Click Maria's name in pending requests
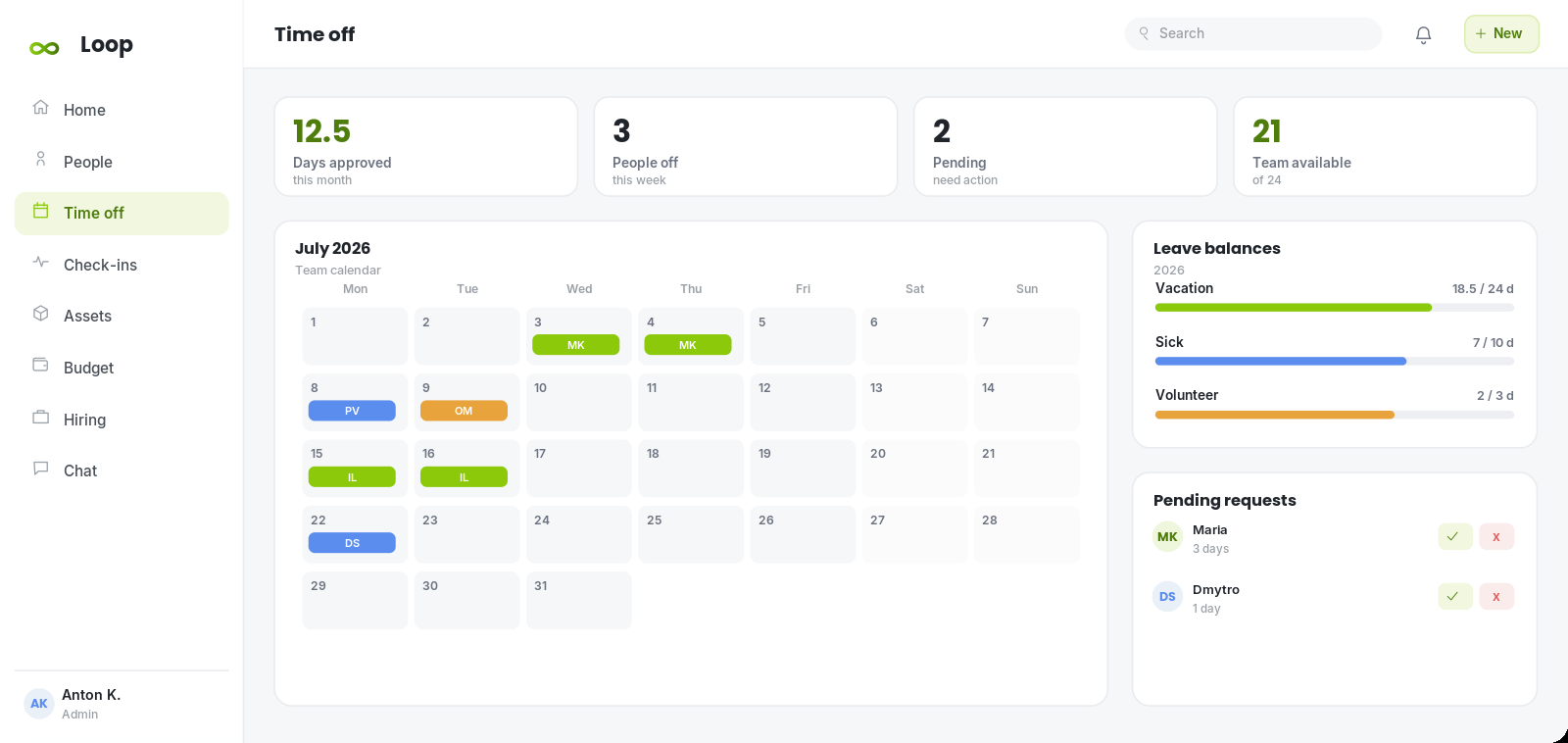Image resolution: width=1568 pixels, height=743 pixels. (x=1209, y=530)
